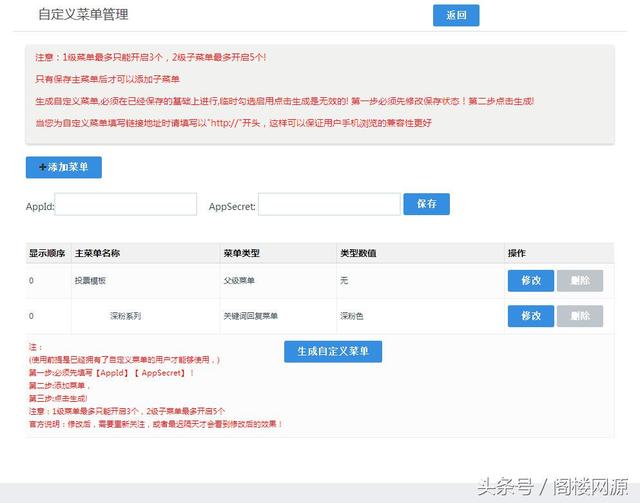Click the AppId label text
Screen dimensions: 640x503
(x=40, y=207)
